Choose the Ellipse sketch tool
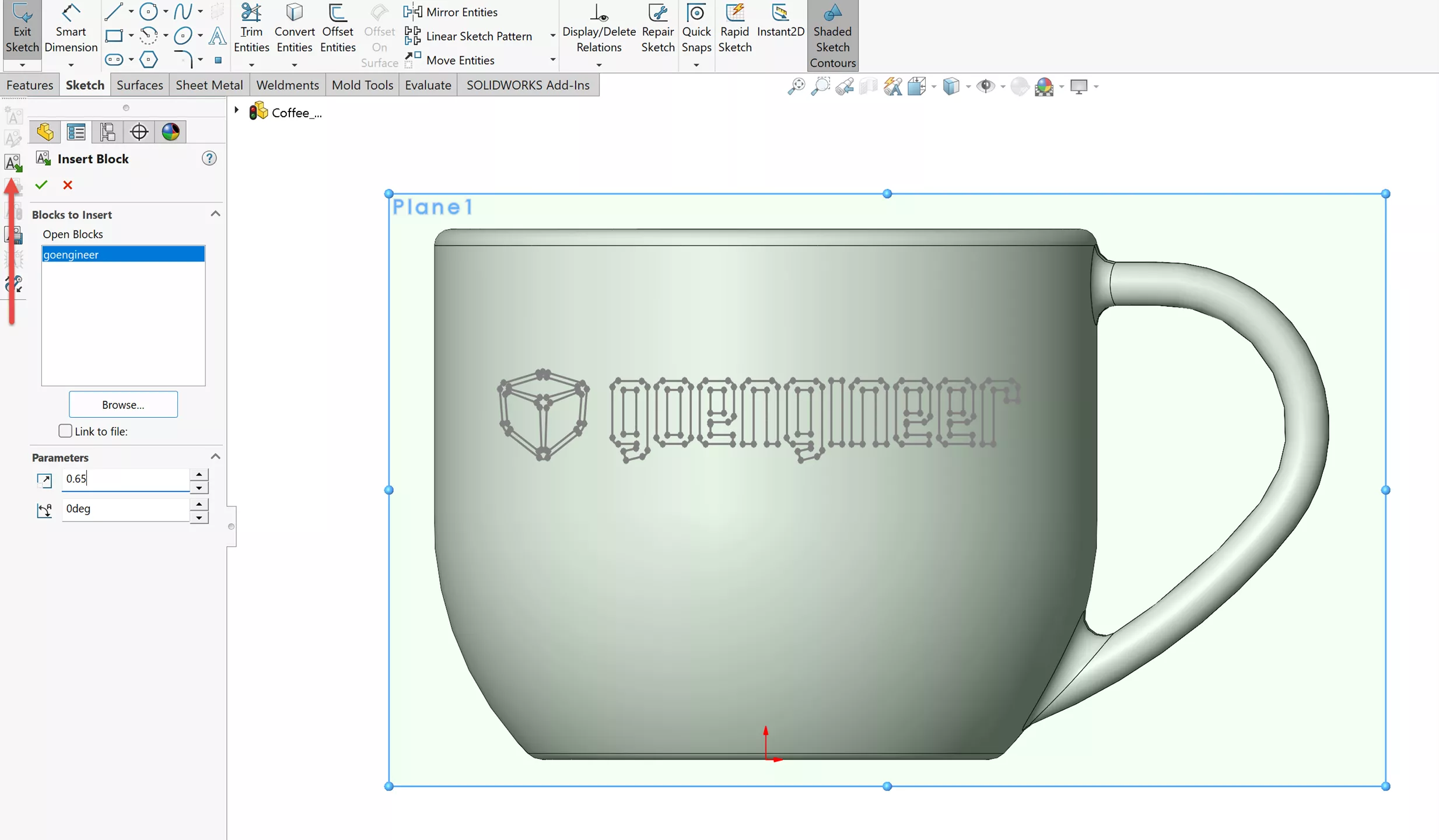This screenshot has width=1439, height=840. click(x=183, y=36)
